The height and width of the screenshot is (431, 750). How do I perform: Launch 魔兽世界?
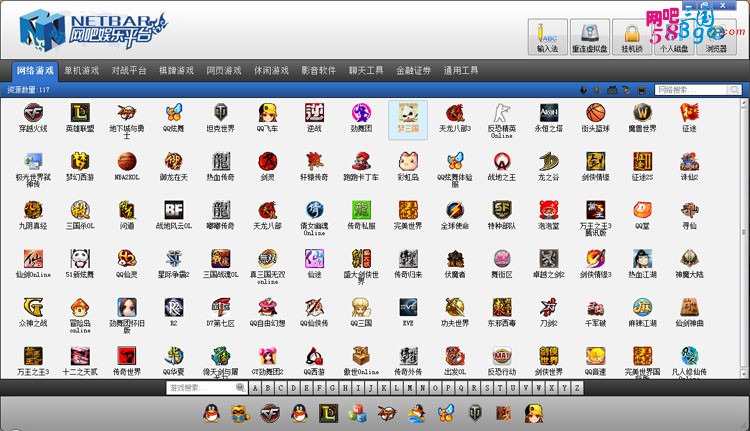pos(642,118)
